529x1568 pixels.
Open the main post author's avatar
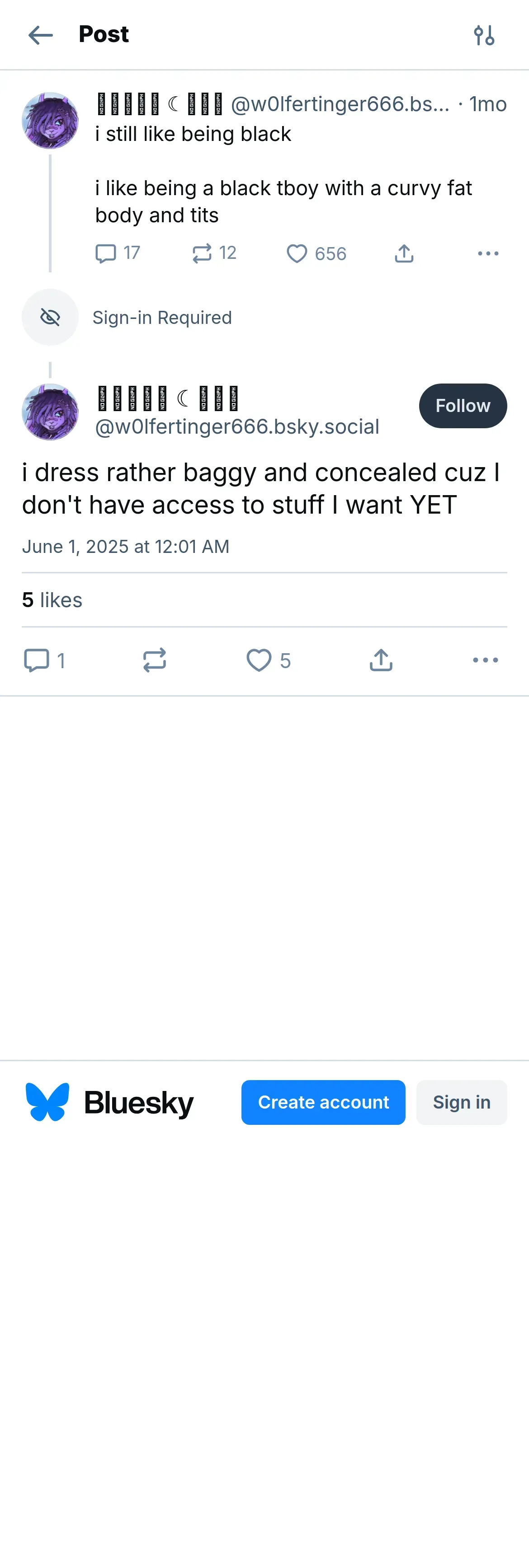tap(50, 412)
